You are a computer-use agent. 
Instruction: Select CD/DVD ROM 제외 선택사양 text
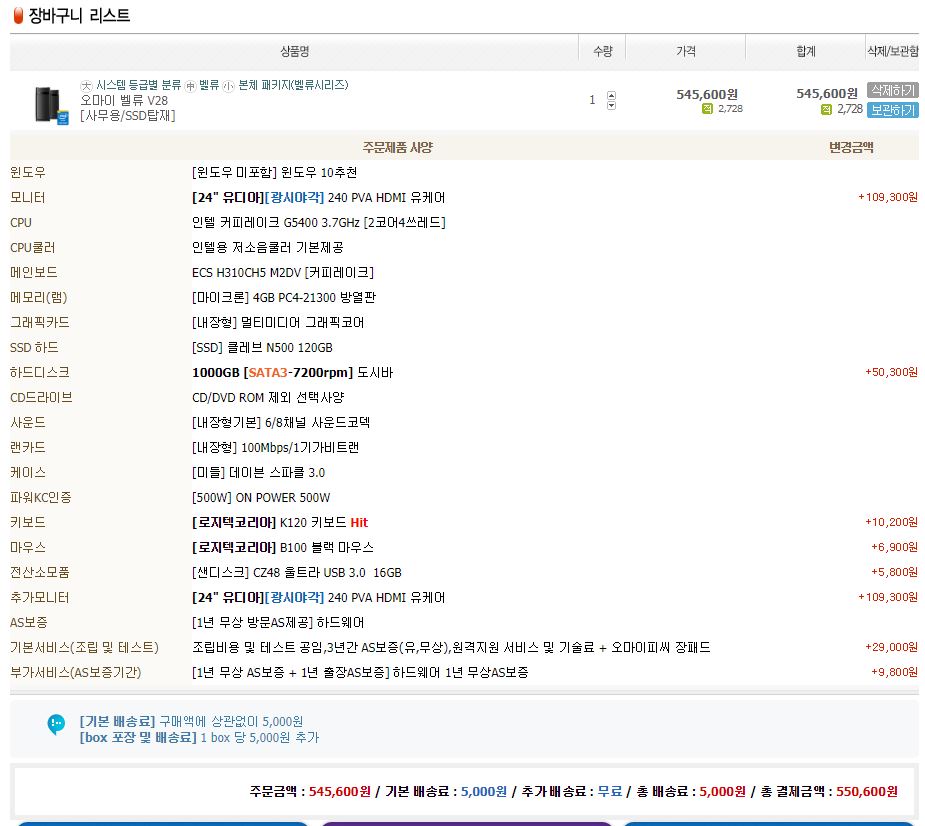[268, 397]
